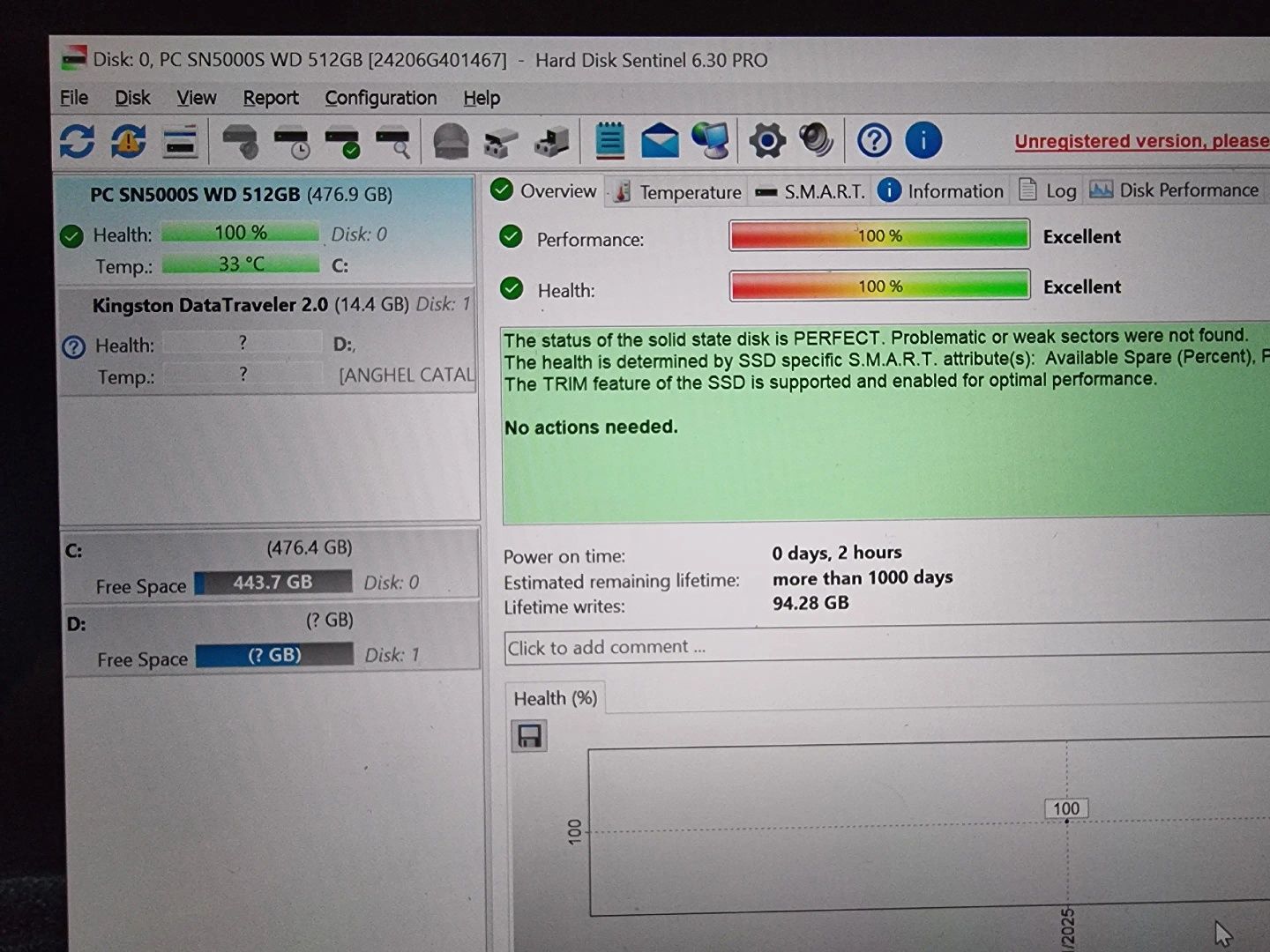Click the blue Refresh disk status toolbar icon

[x=77, y=141]
